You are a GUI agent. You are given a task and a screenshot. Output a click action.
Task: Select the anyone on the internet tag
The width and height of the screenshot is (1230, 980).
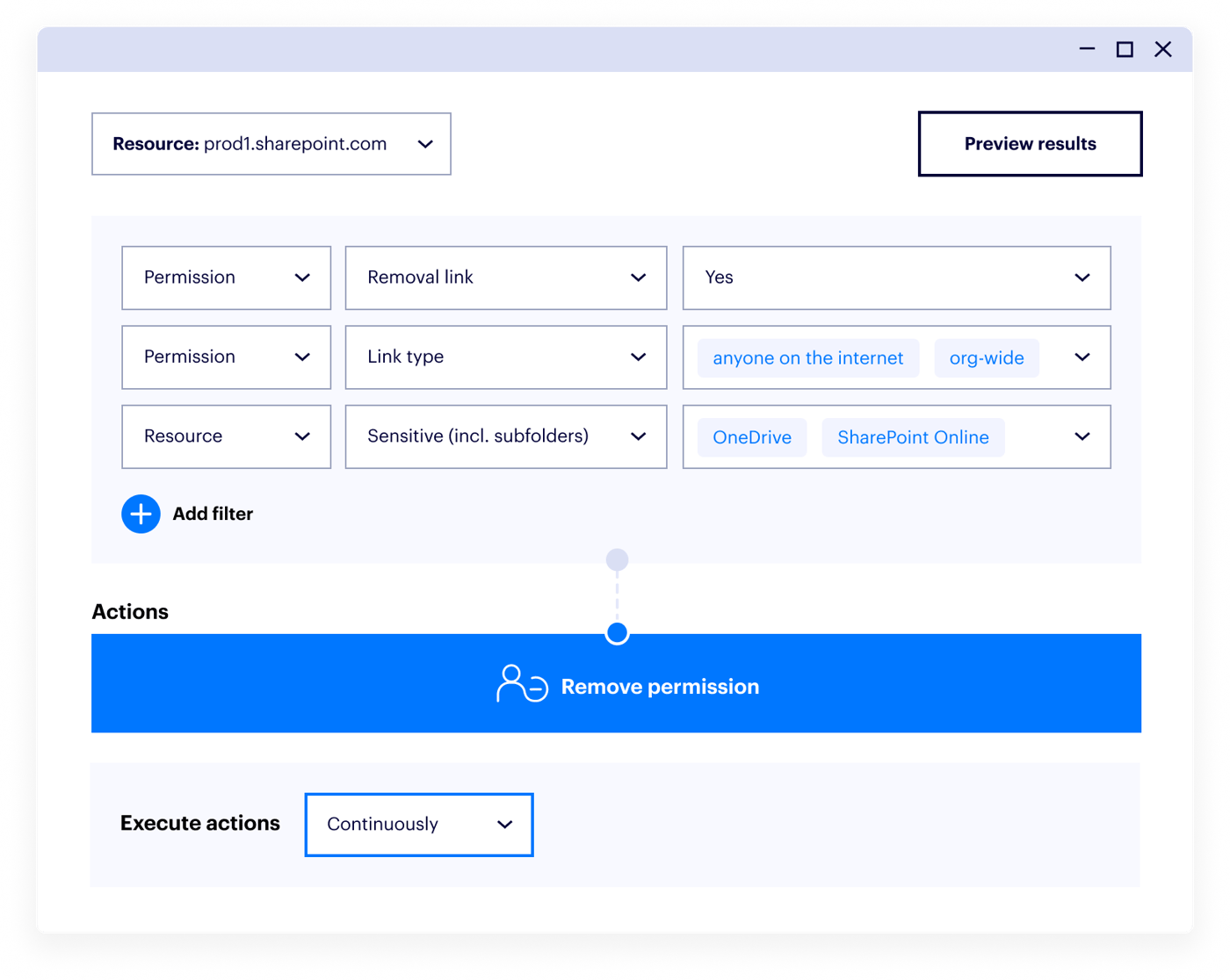(x=807, y=358)
